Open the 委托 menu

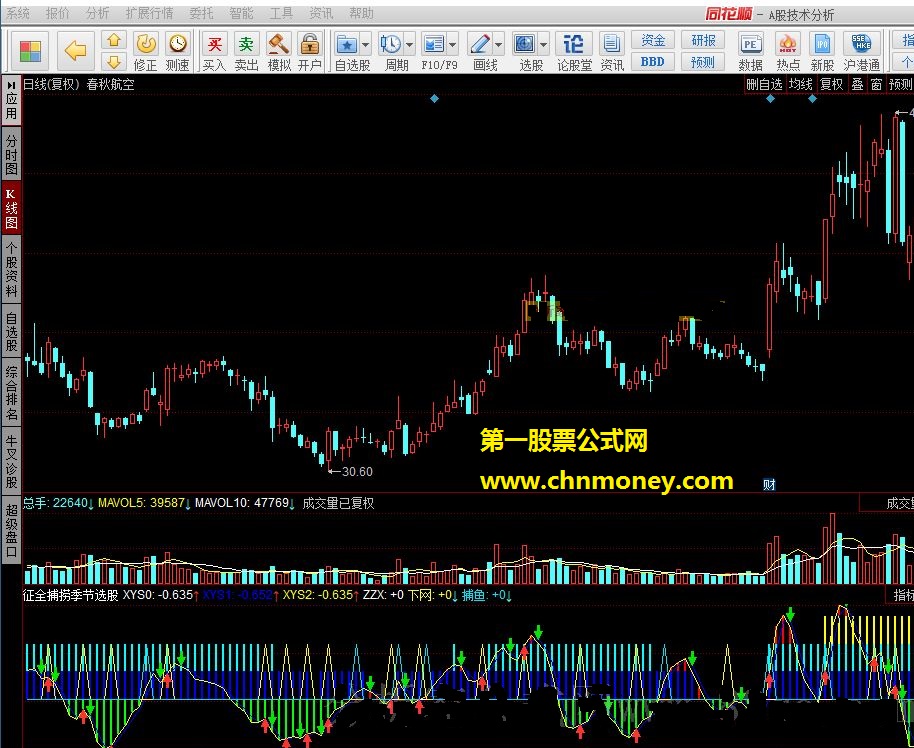tap(201, 13)
